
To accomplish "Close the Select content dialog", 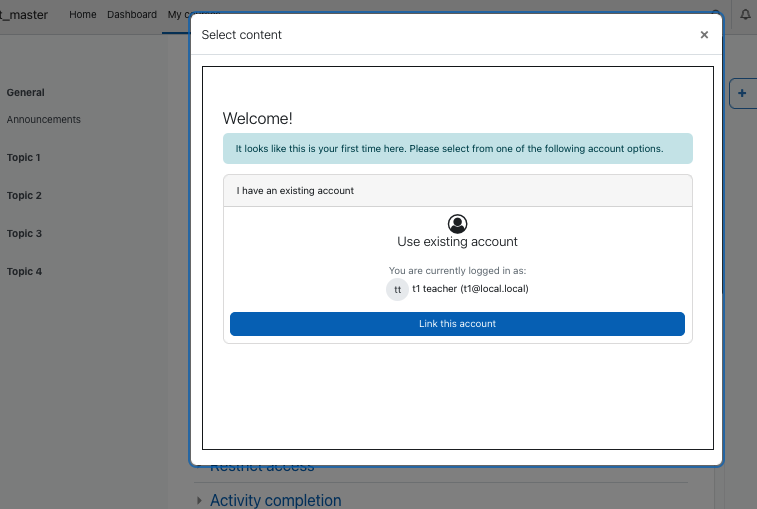I will pyautogui.click(x=704, y=35).
